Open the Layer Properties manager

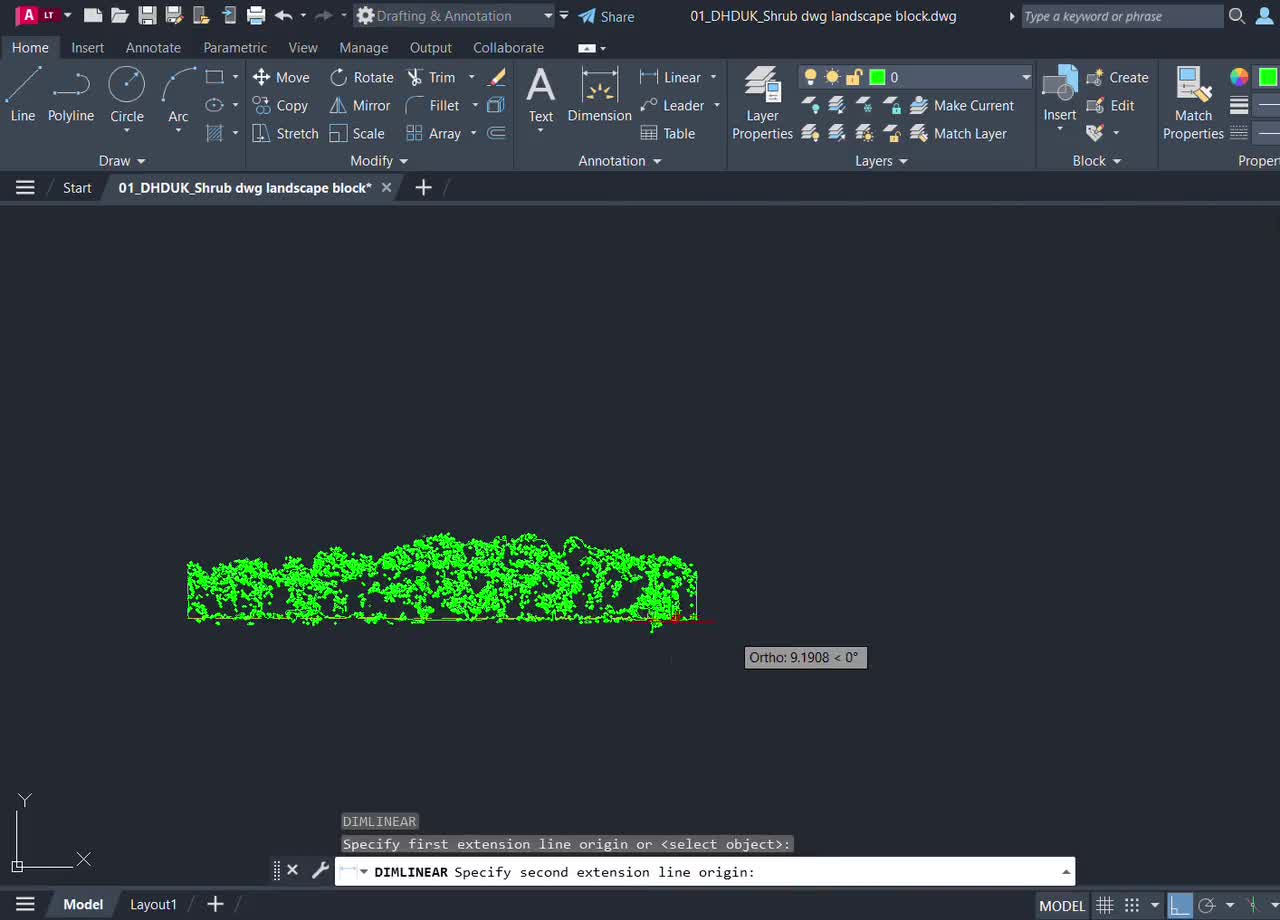(x=762, y=100)
